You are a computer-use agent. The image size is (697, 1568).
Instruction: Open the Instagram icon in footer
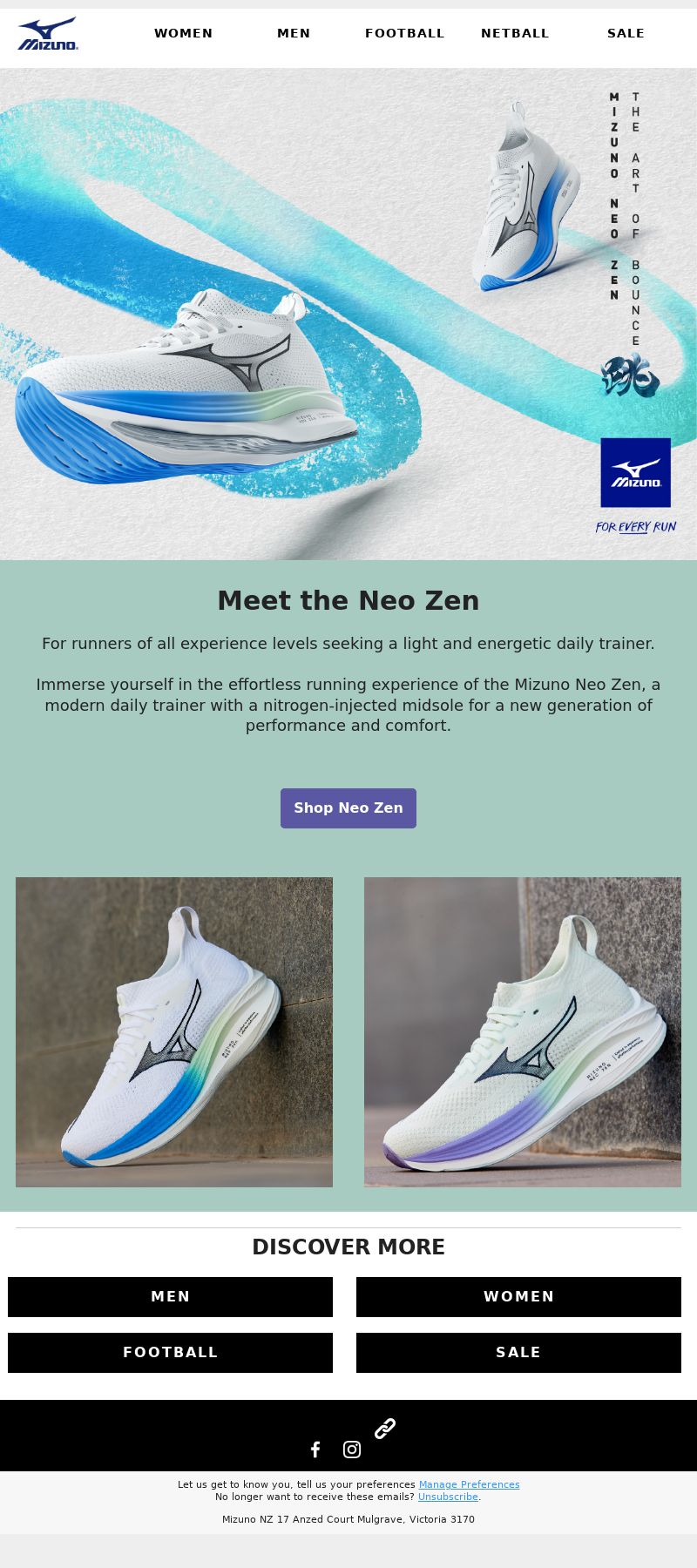point(352,1449)
